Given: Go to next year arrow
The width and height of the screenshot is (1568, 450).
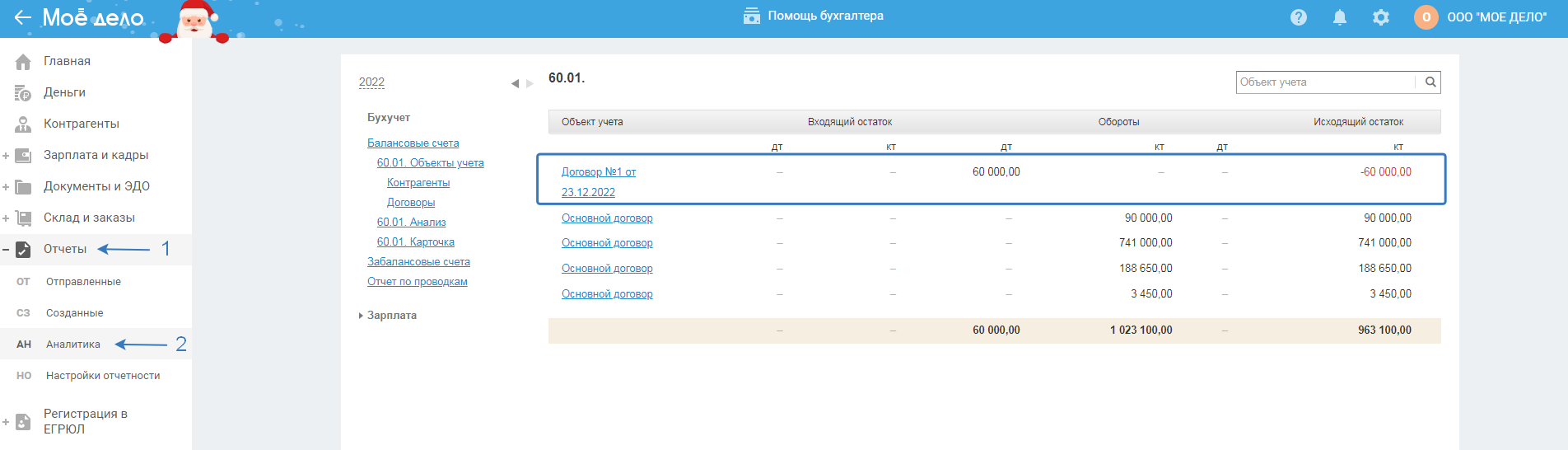Looking at the screenshot, I should tap(530, 83).
